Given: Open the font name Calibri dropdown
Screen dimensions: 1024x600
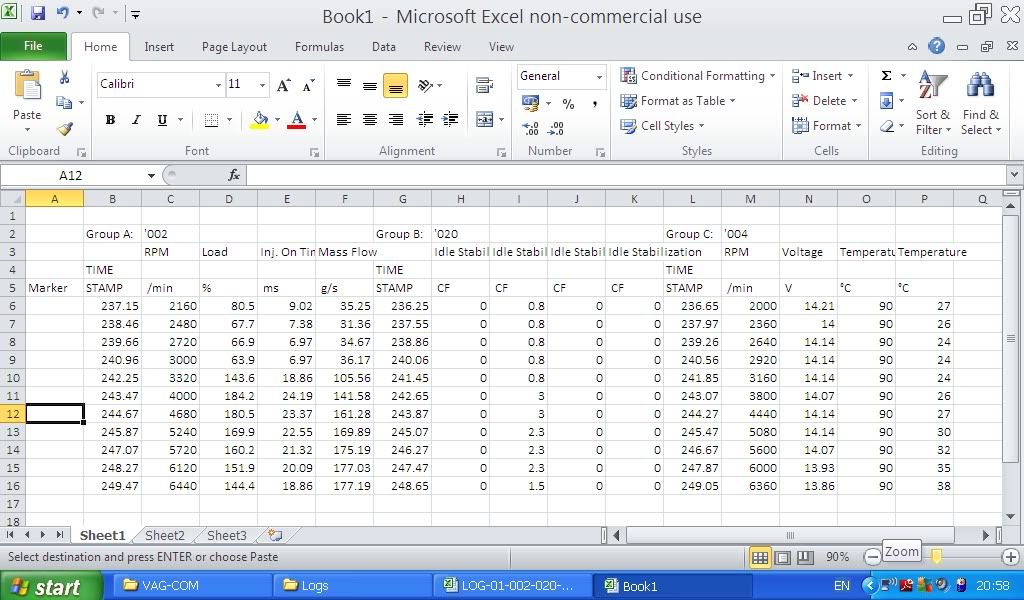Looking at the screenshot, I should [x=218, y=85].
